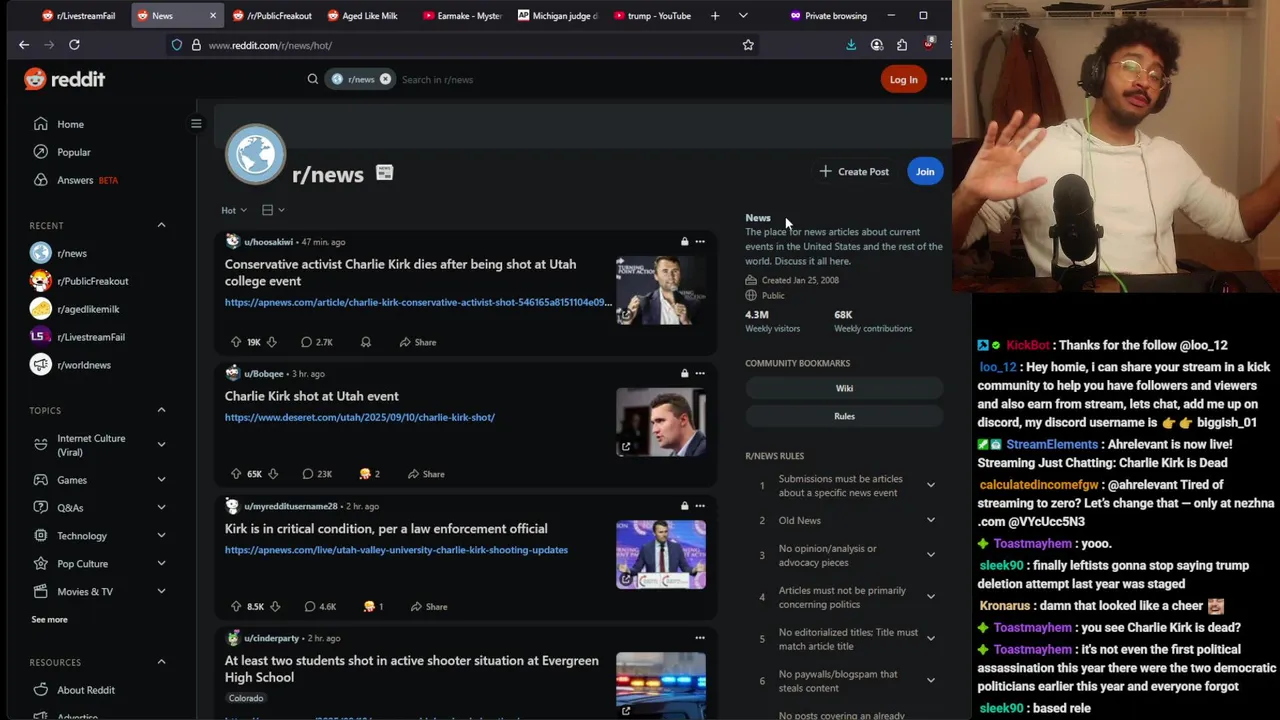
Task: Click the Reddit logo
Action: 65,79
